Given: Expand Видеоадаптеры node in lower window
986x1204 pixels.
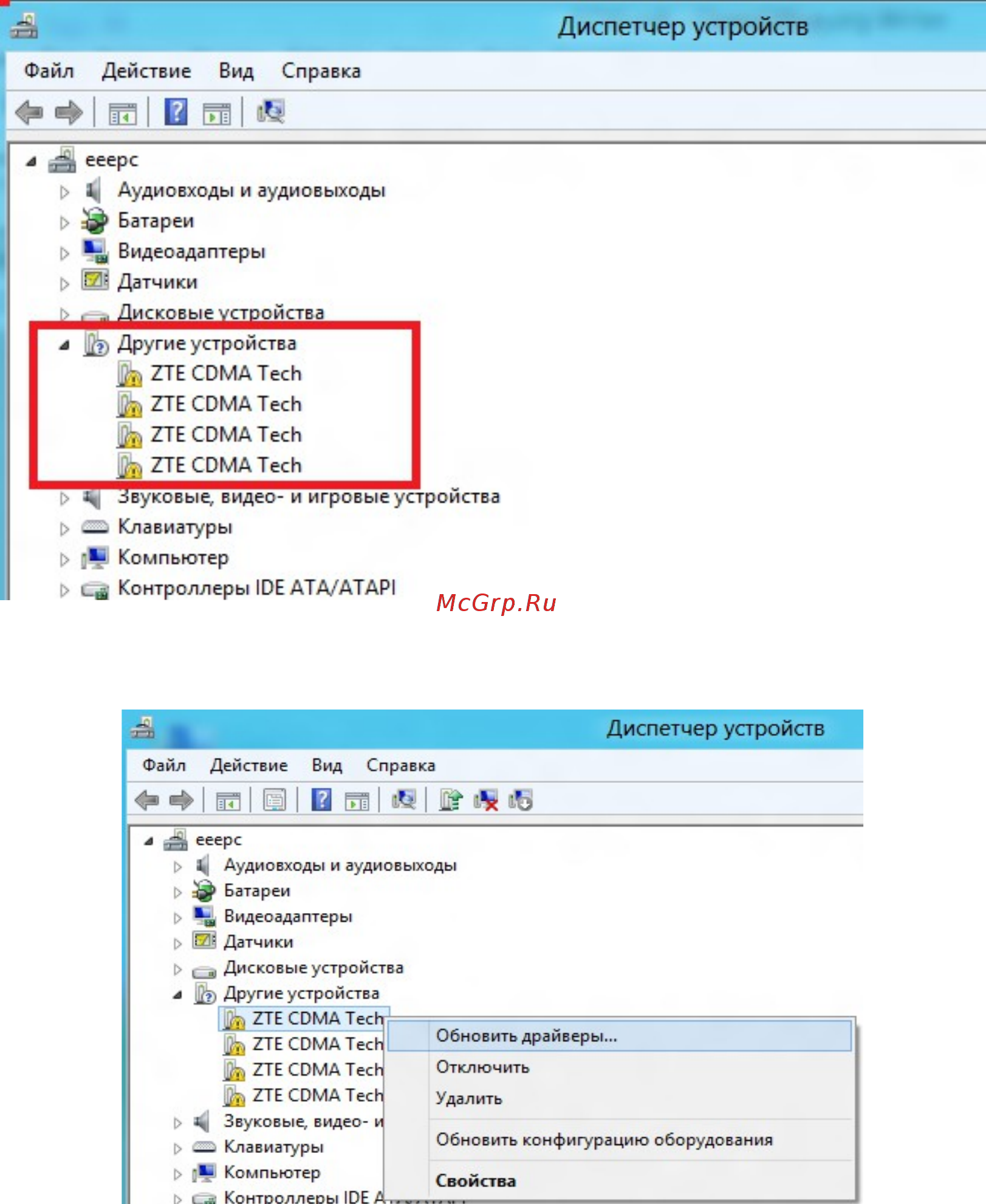Looking at the screenshot, I should (177, 918).
